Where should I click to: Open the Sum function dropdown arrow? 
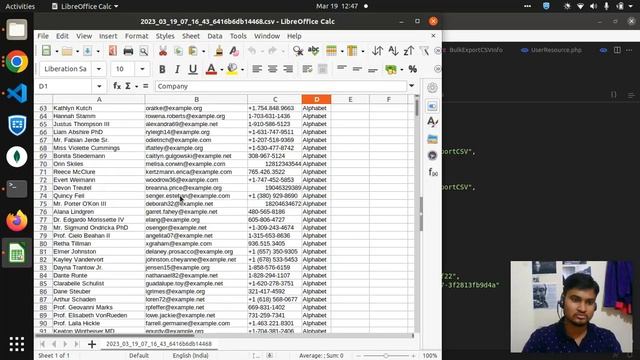point(136,86)
